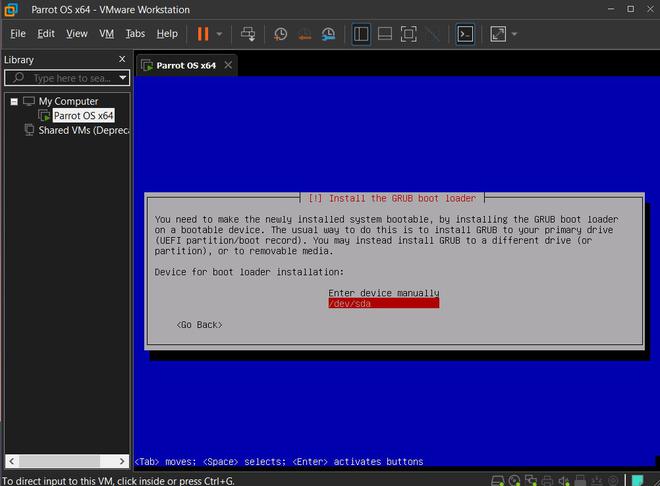
Task: Select 'Enter device manually' option
Action: [383, 293]
